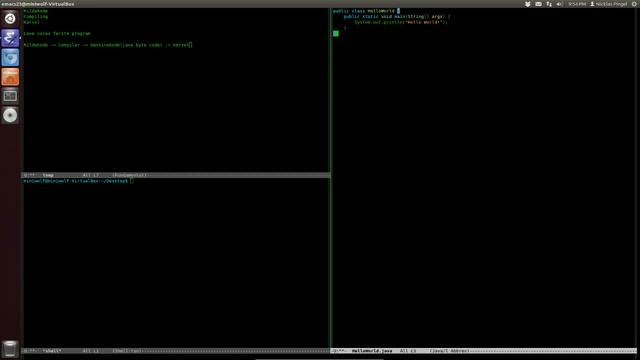Select the Emacs icon in the launcher
Viewport: 640px width, 360px height.
(10, 38)
